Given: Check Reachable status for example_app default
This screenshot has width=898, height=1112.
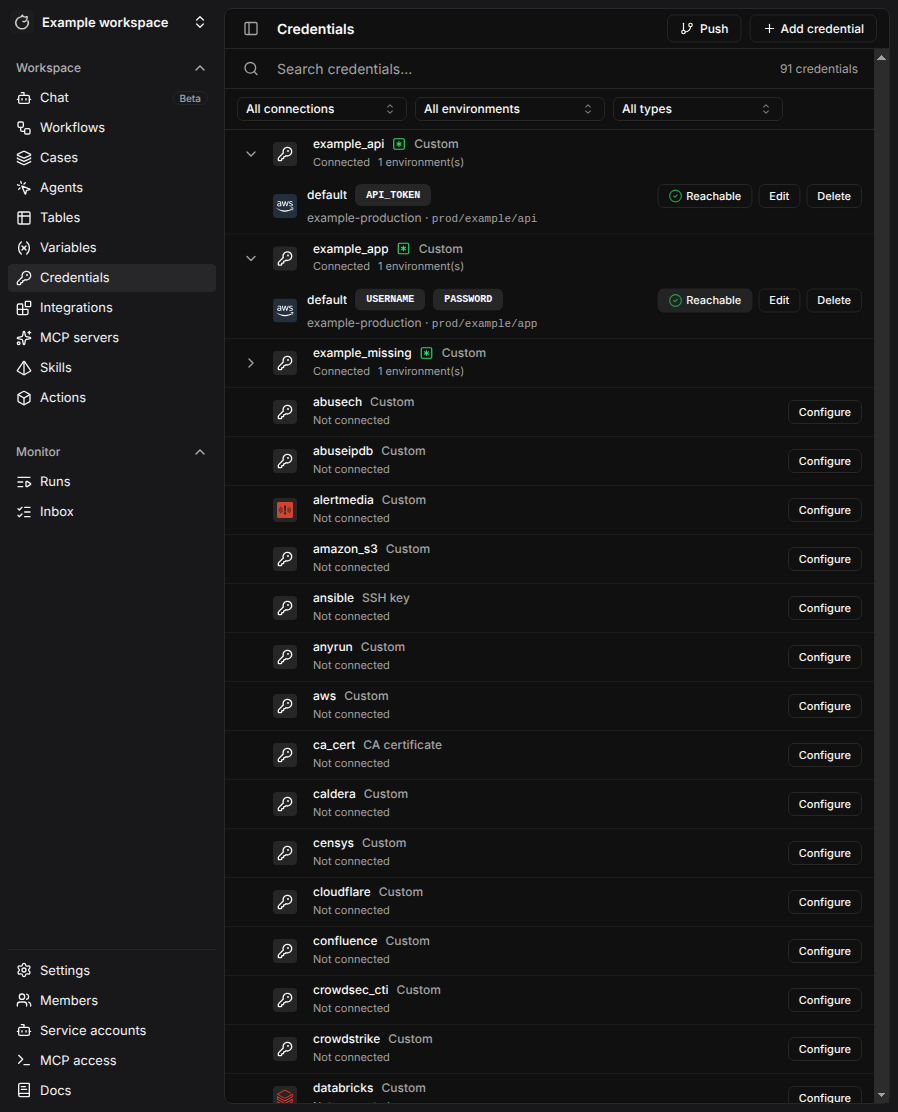Looking at the screenshot, I should coord(704,301).
